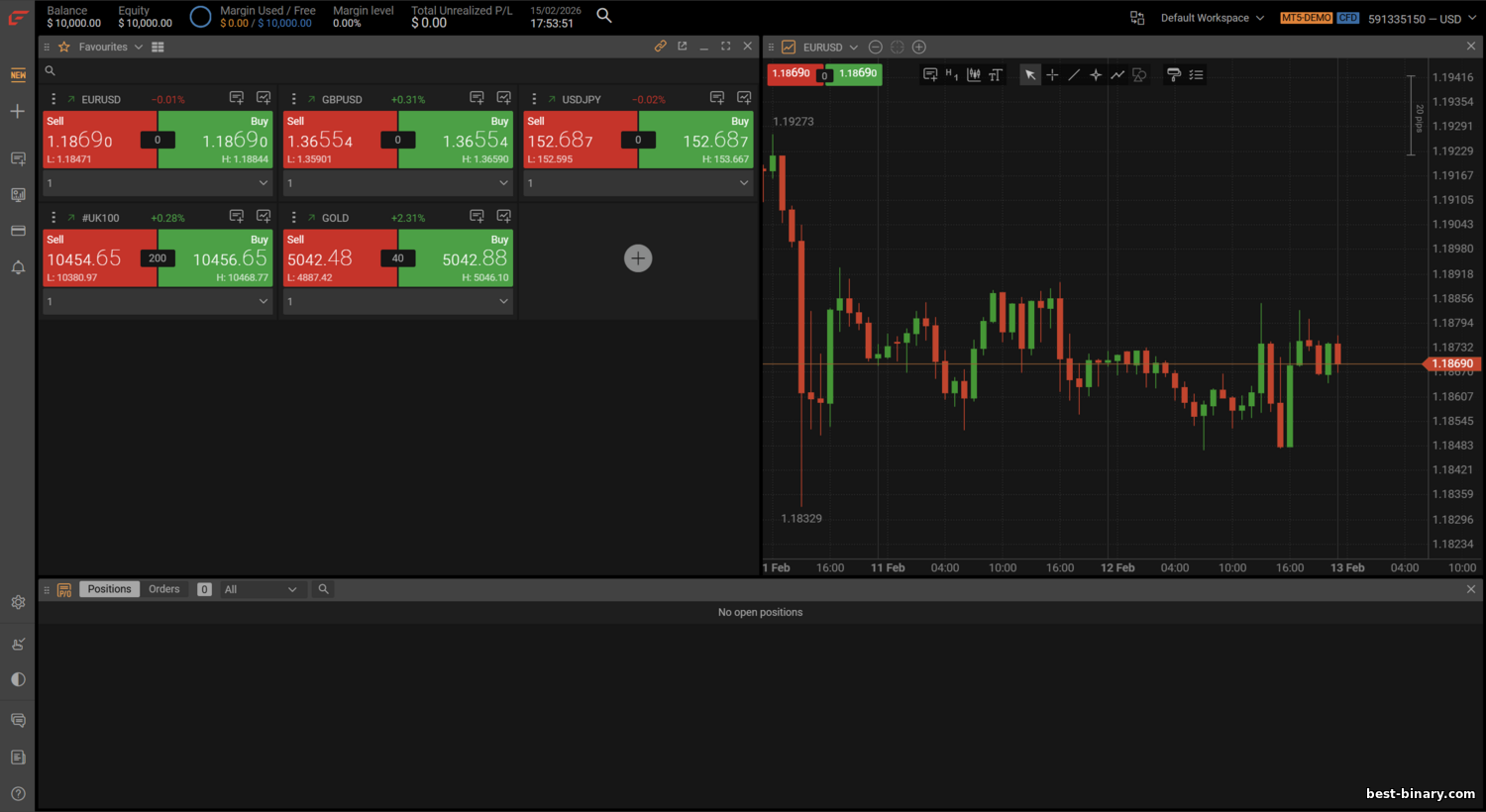The image size is (1486, 812).
Task: Click Sell on the #UK100 tile
Action: tap(99, 258)
